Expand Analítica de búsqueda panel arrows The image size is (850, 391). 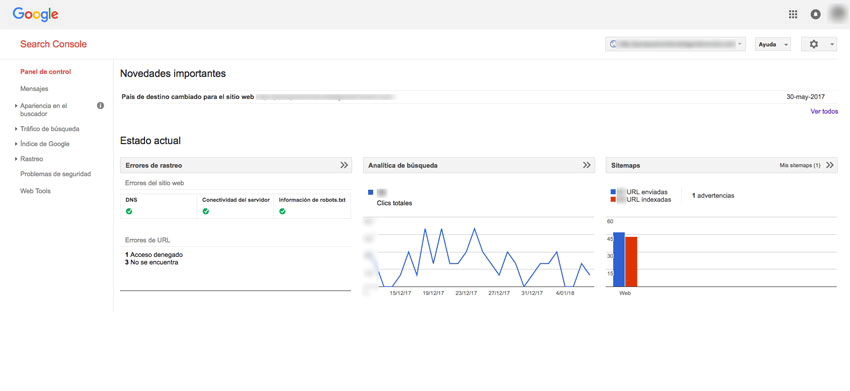tap(586, 165)
